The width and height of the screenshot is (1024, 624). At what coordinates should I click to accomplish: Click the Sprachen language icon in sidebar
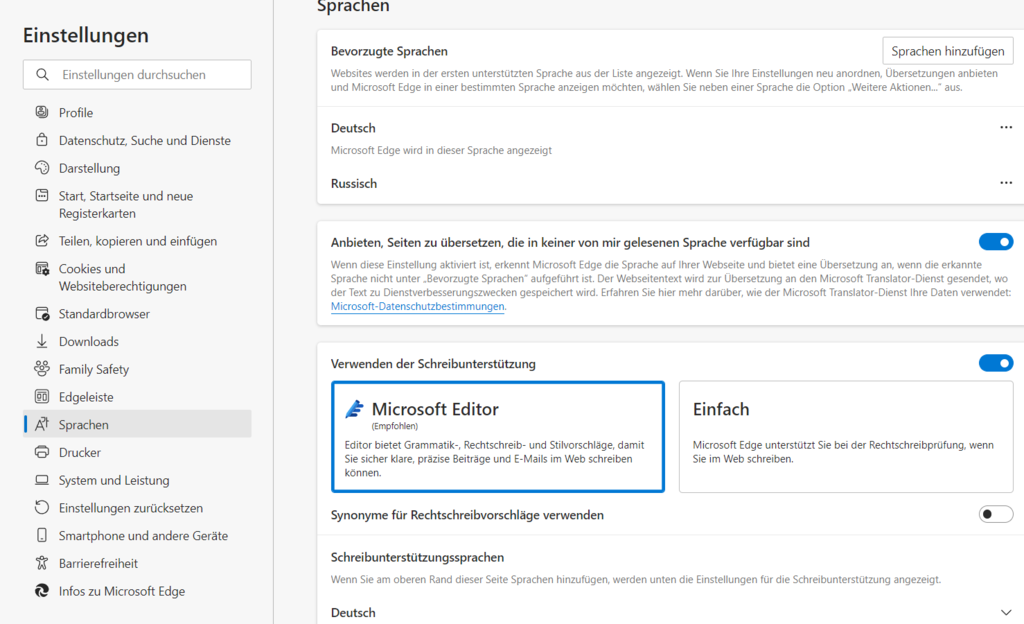pos(42,424)
